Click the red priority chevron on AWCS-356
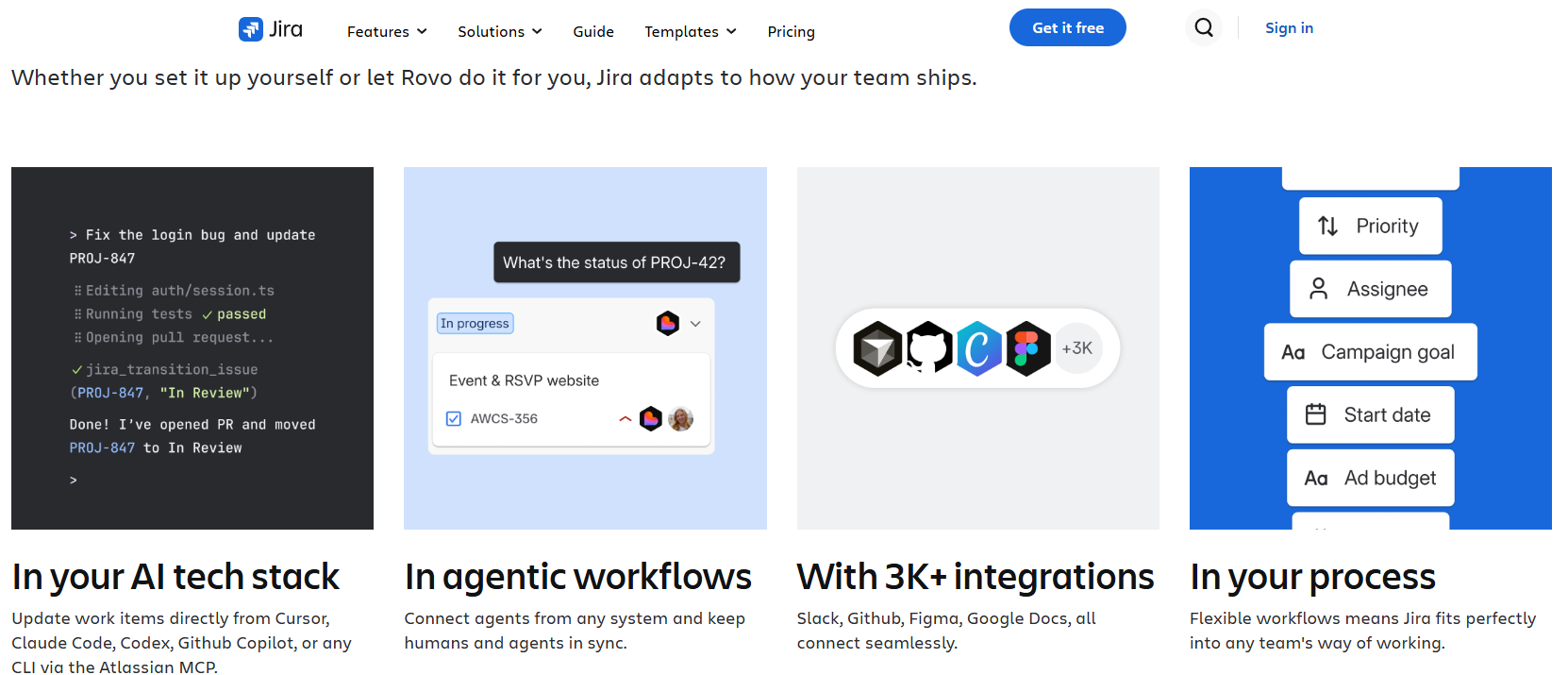Image resolution: width=1568 pixels, height=675 pixels. click(x=625, y=418)
